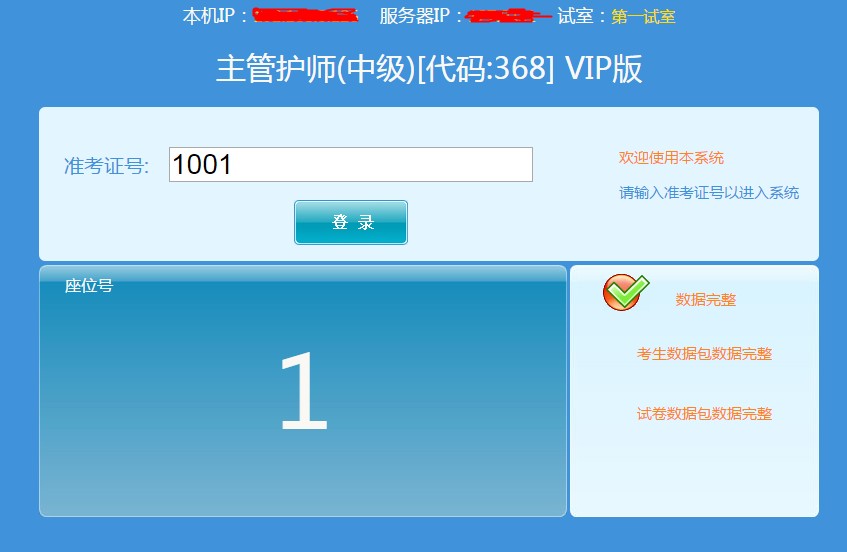Click the 座位号 panel header

tap(89, 285)
